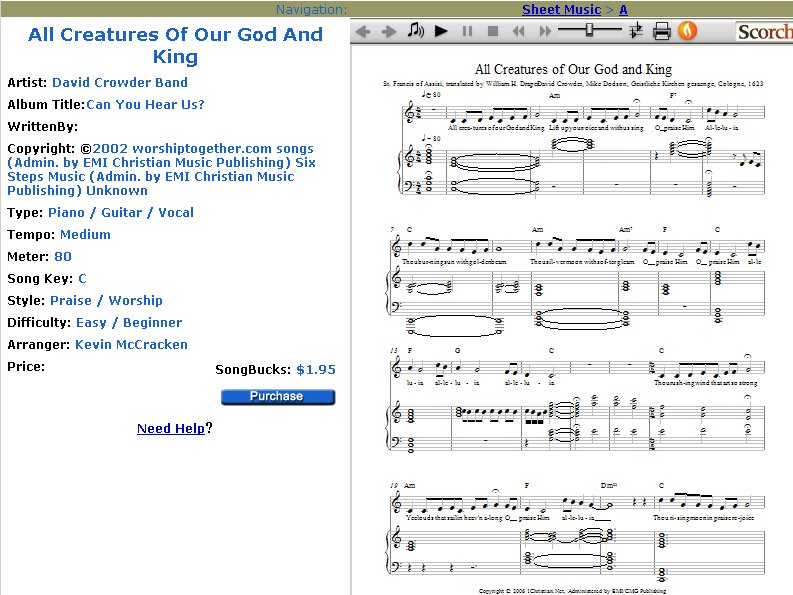Go to the next page arrow
This screenshot has height=595, width=793.
(x=389, y=32)
